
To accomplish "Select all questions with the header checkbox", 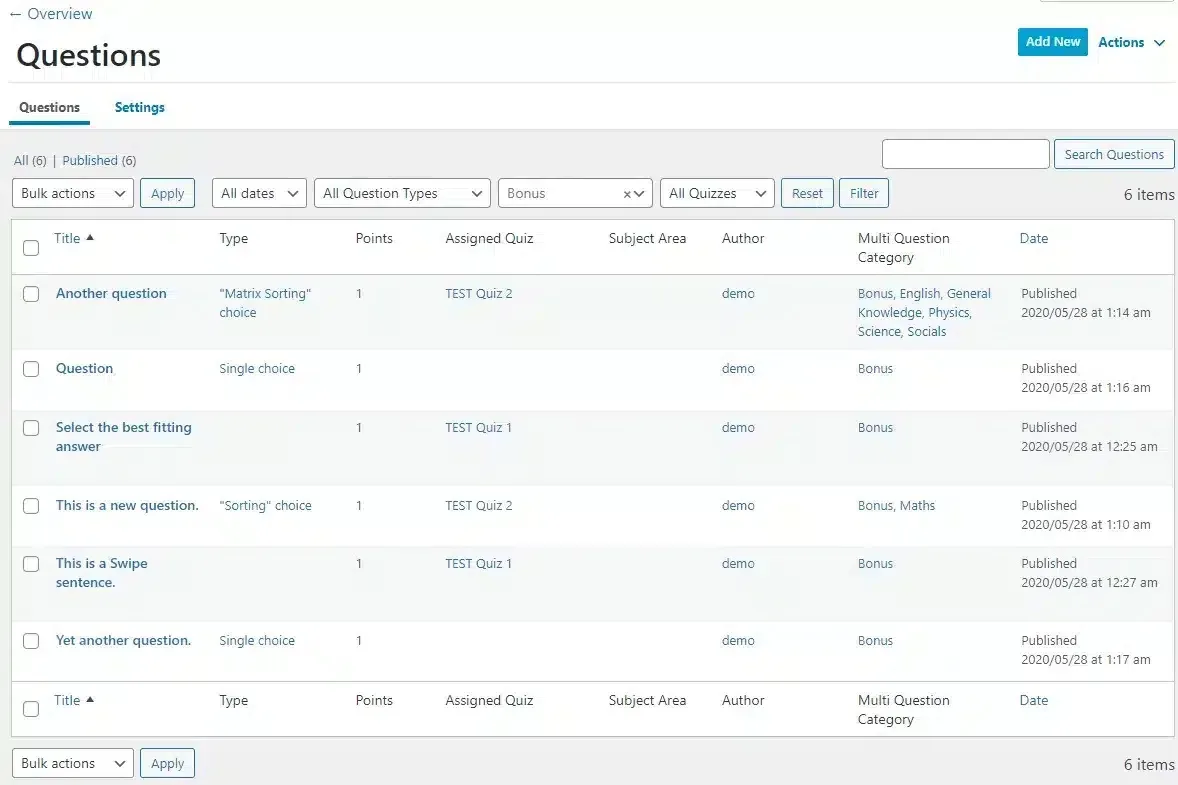I will click(x=30, y=247).
